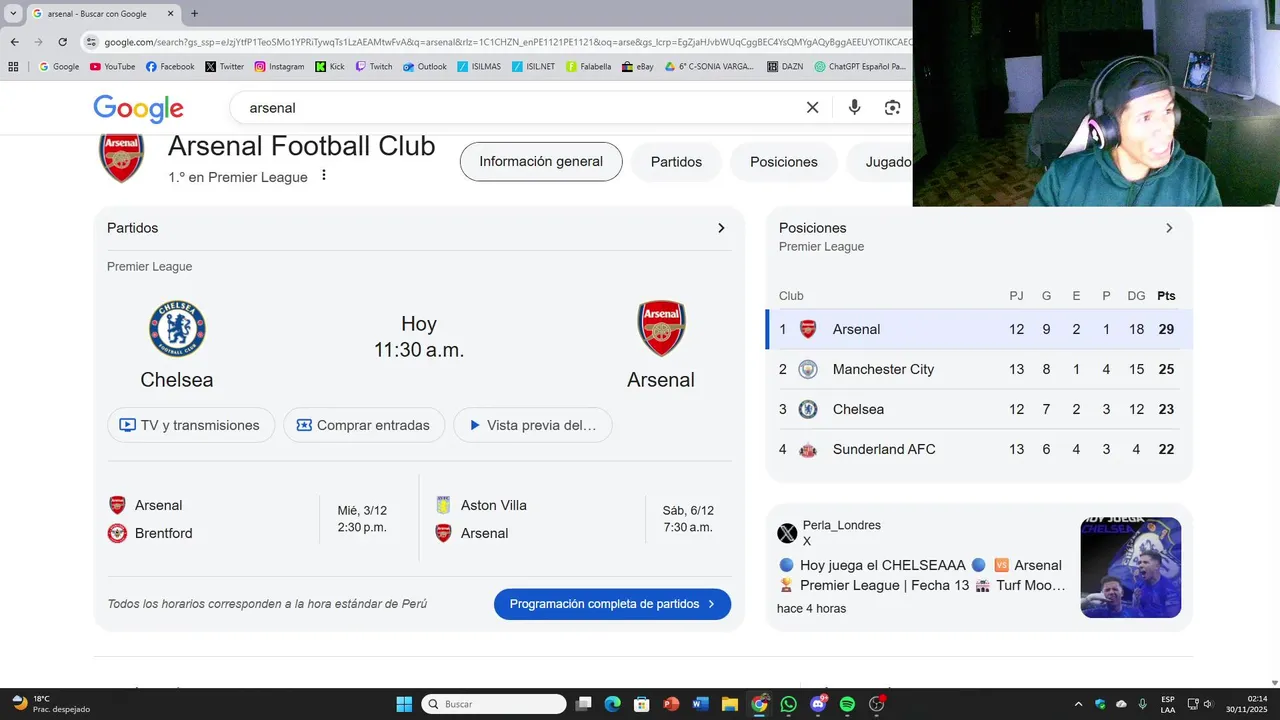Open the ISILMAS bookmark
This screenshot has width=1280, height=720.
(x=479, y=67)
